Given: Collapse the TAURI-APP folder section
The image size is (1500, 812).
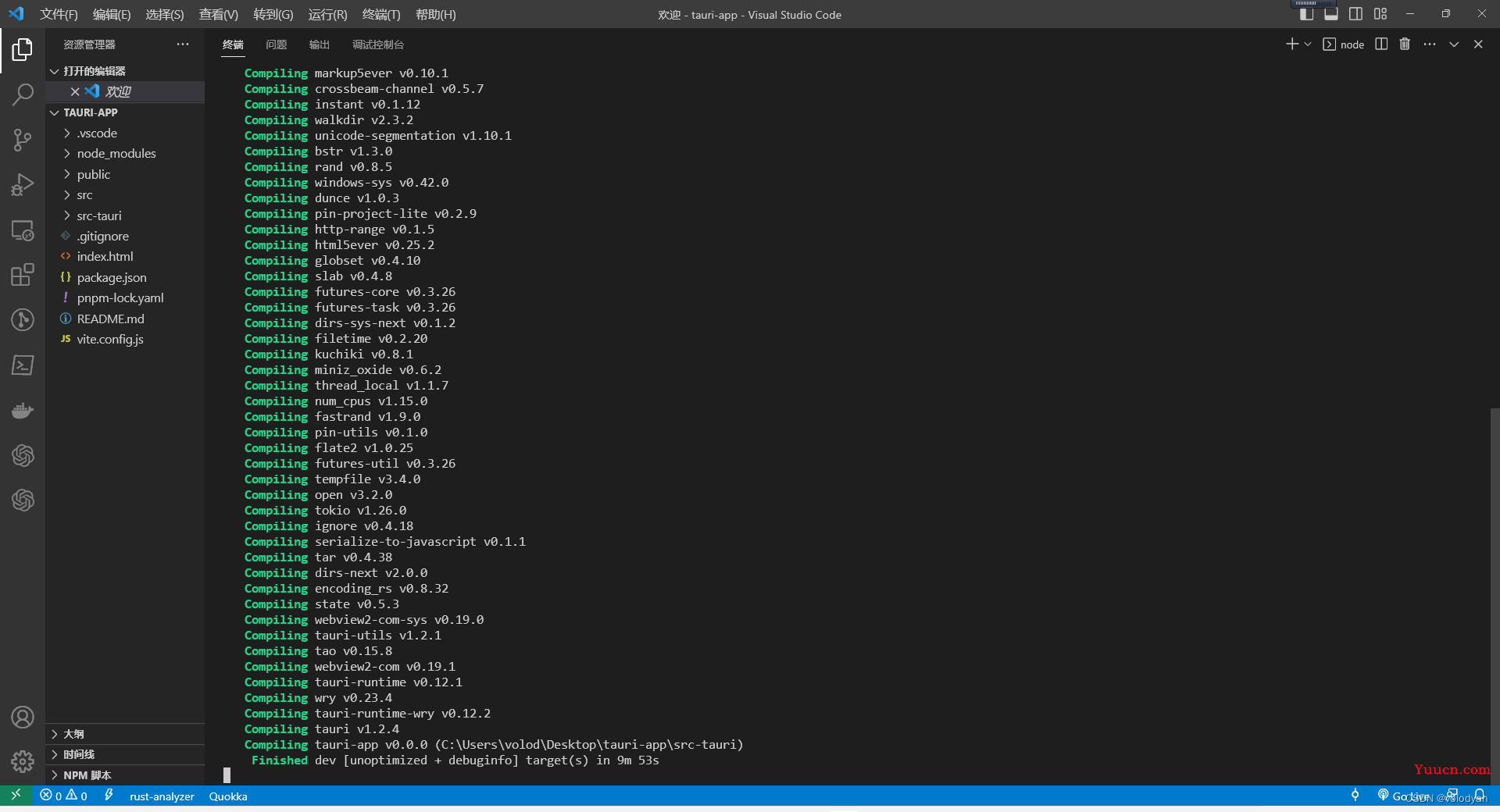Looking at the screenshot, I should (x=125, y=112).
